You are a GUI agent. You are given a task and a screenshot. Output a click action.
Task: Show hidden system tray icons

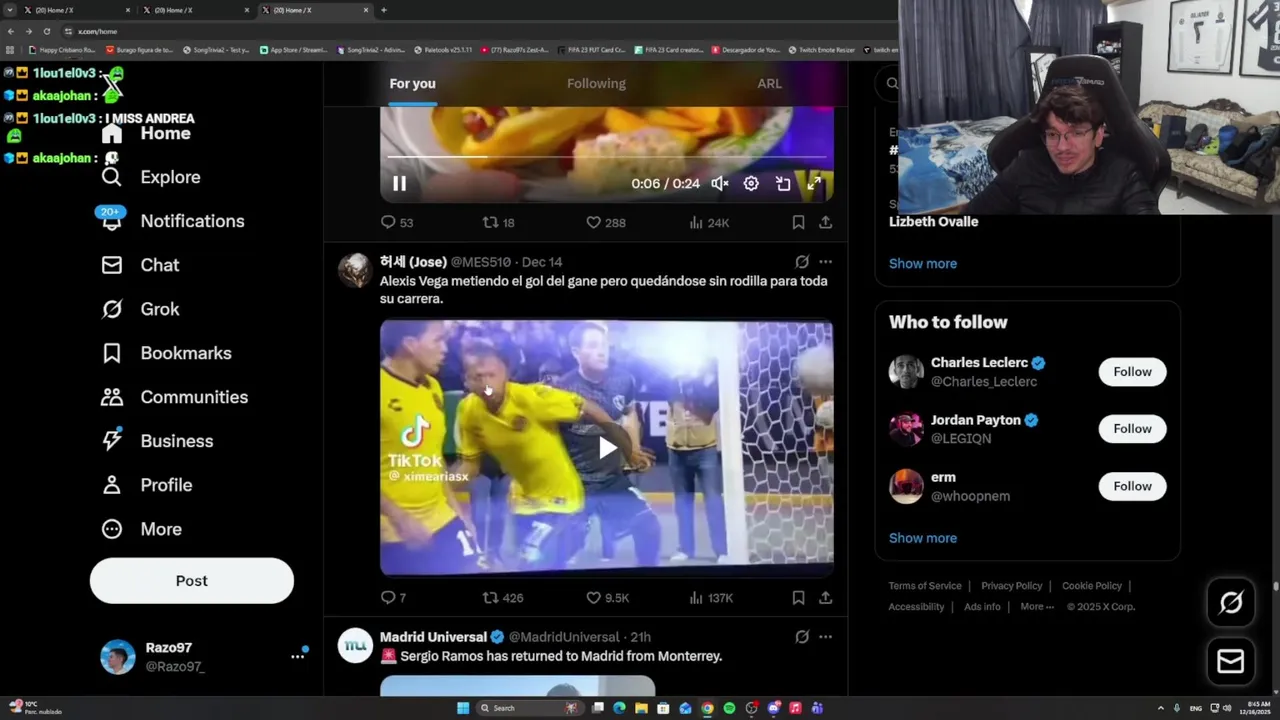1161,708
